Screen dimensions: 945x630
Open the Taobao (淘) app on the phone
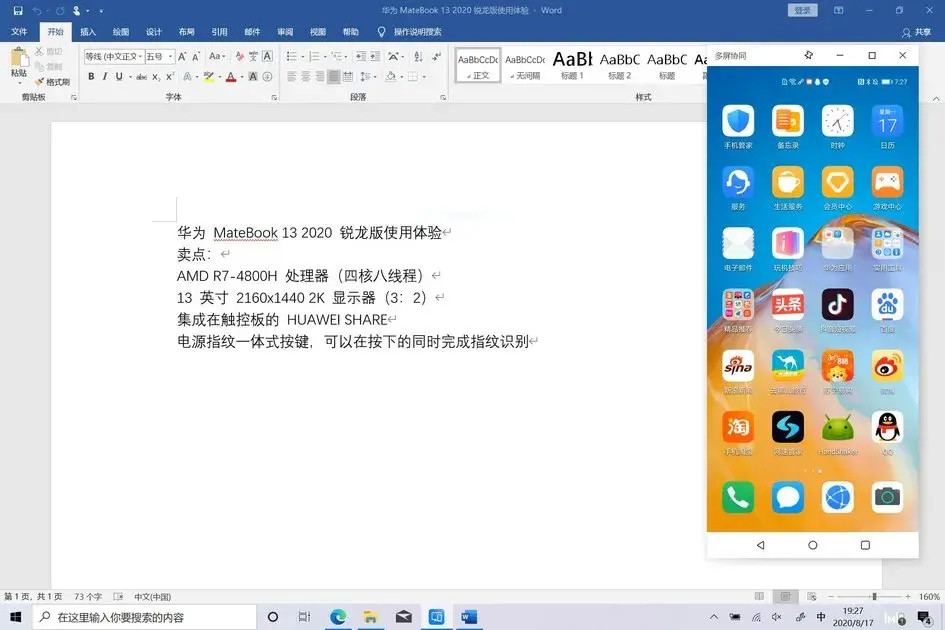738,427
